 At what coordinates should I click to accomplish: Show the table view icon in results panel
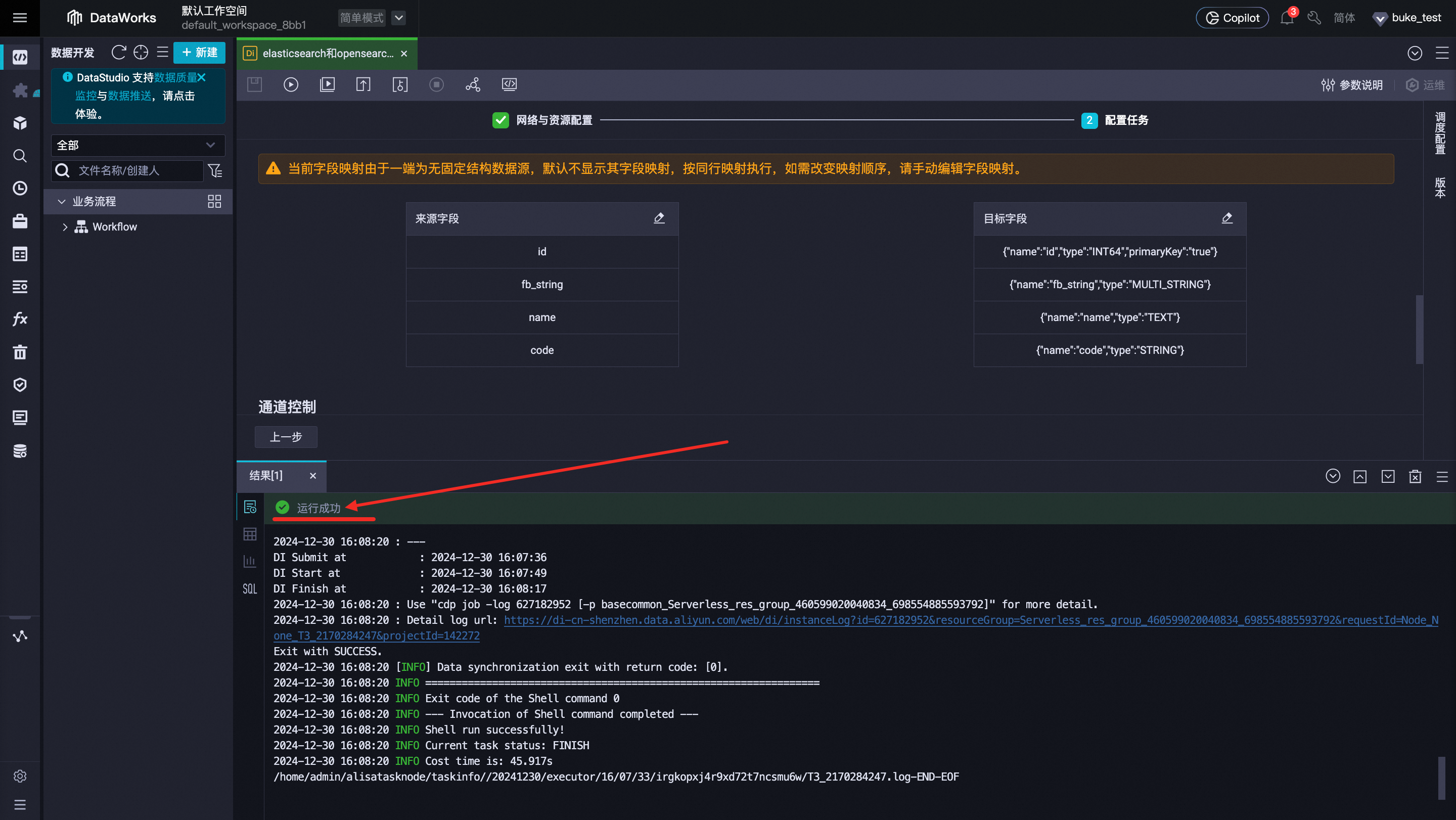pos(250,534)
